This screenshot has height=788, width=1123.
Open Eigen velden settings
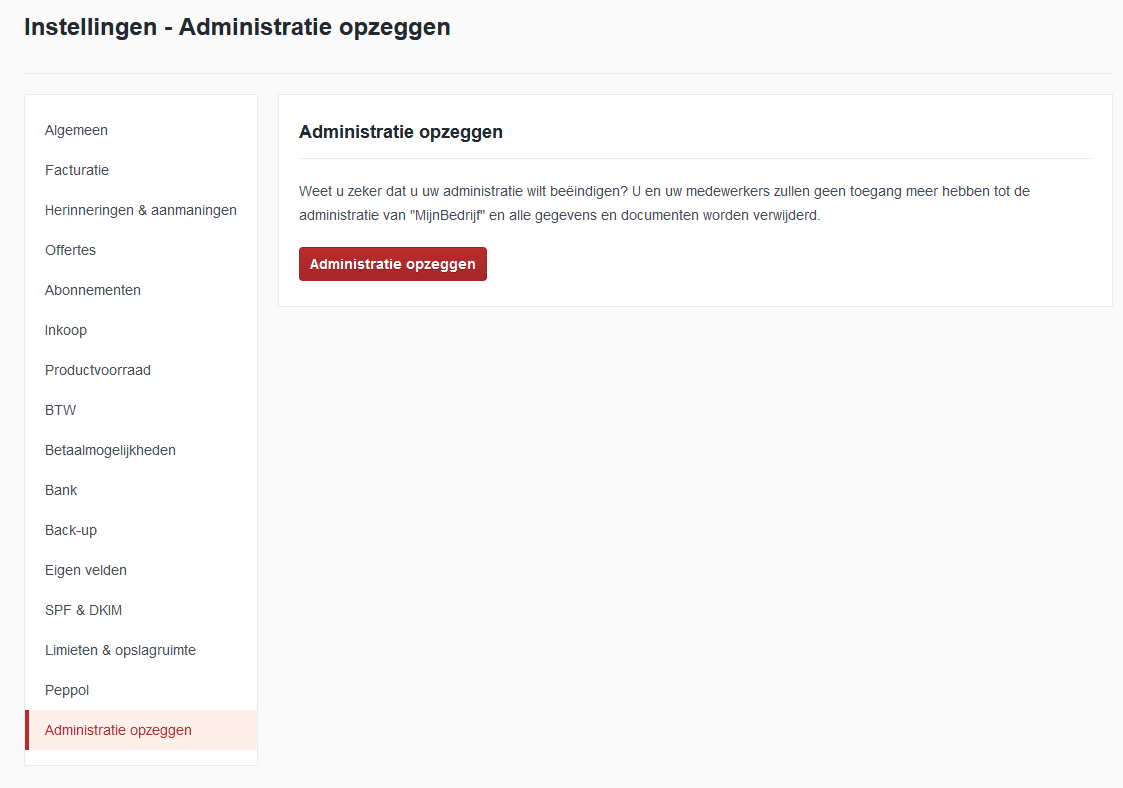tap(85, 570)
